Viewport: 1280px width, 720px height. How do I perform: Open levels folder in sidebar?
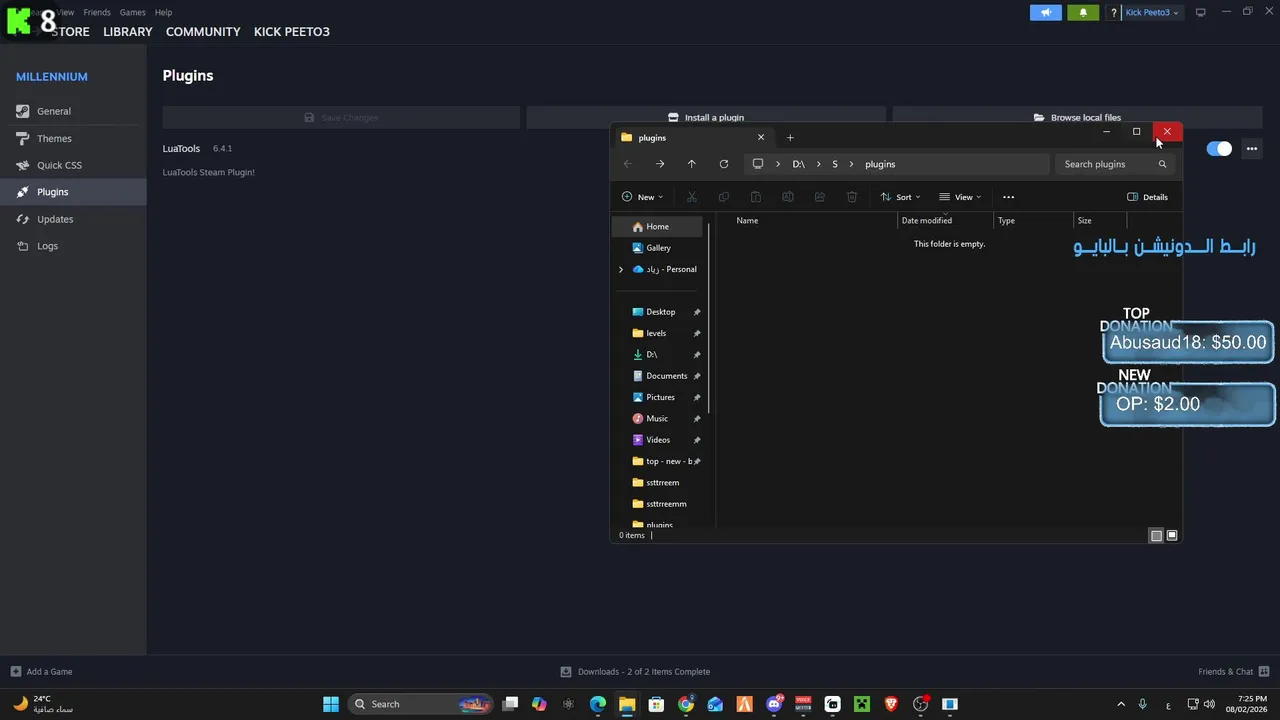657,333
